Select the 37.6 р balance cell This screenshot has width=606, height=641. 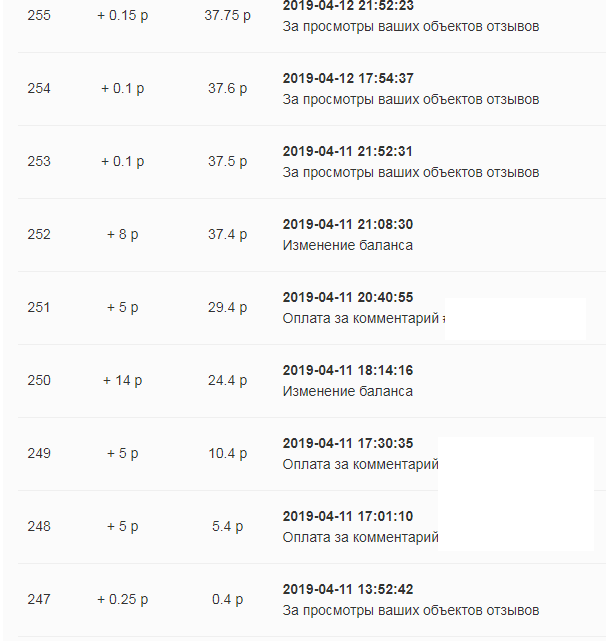(227, 89)
